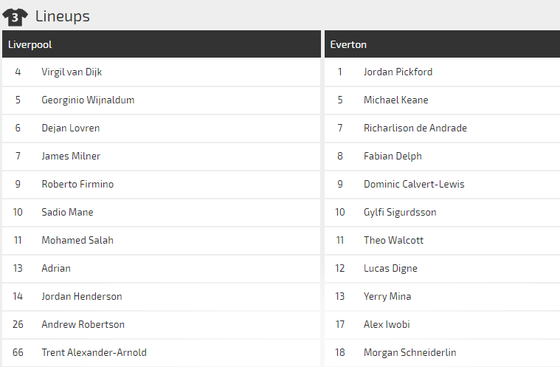Open Roberto Firmino player page
The image size is (560, 367).
point(78,184)
